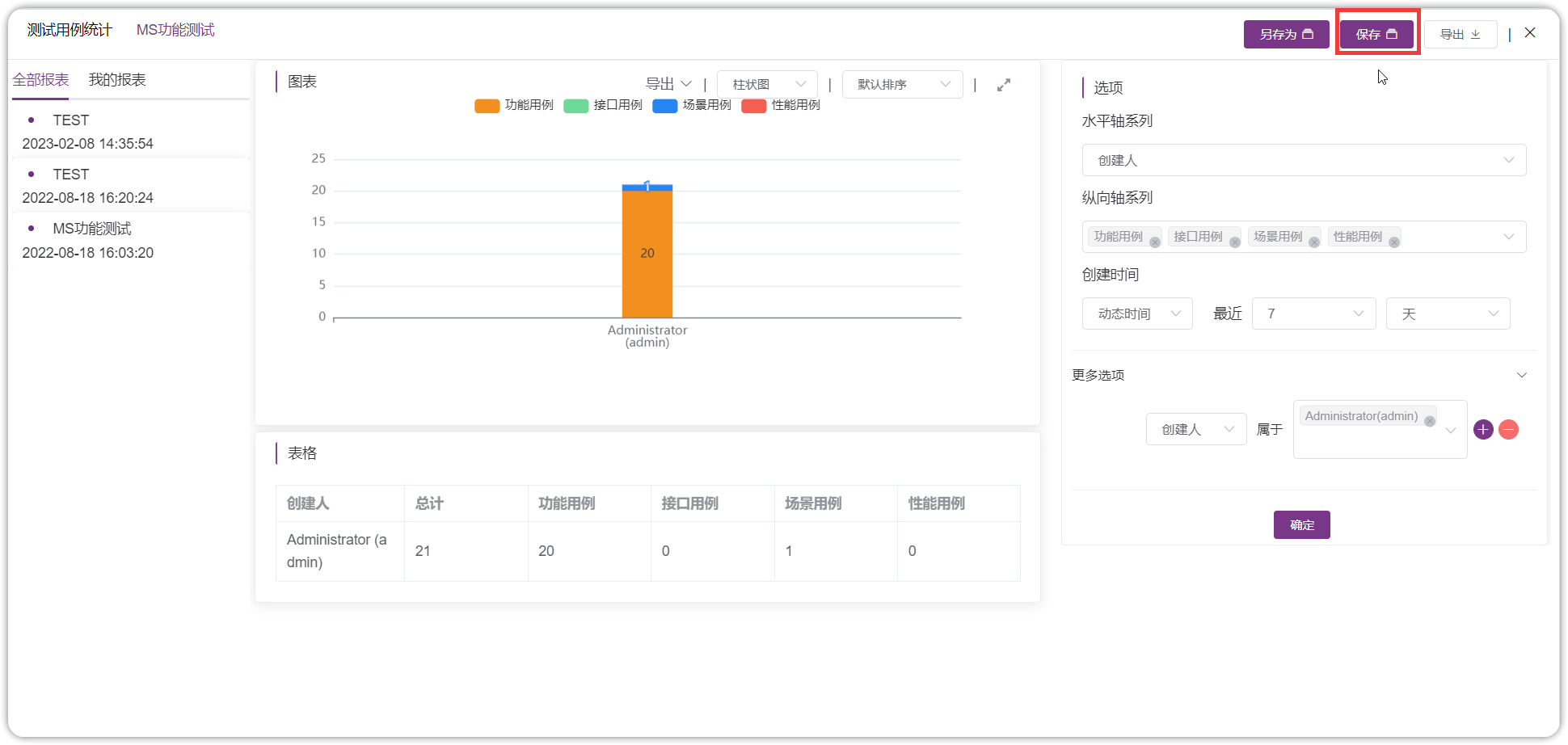Open the TEST report dated 2023-02-08
1568x745 pixels.
tap(131, 132)
